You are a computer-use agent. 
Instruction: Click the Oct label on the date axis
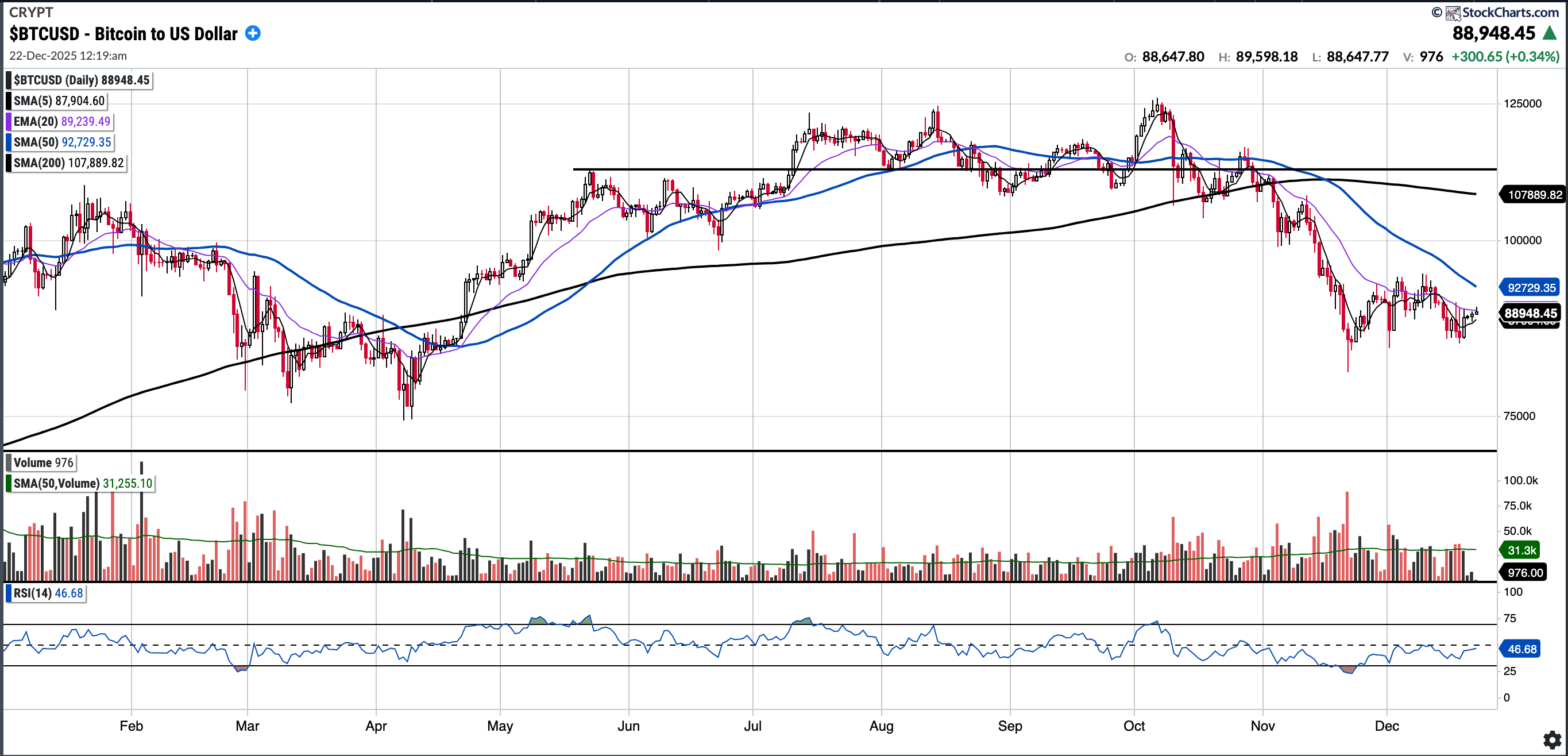click(1133, 726)
